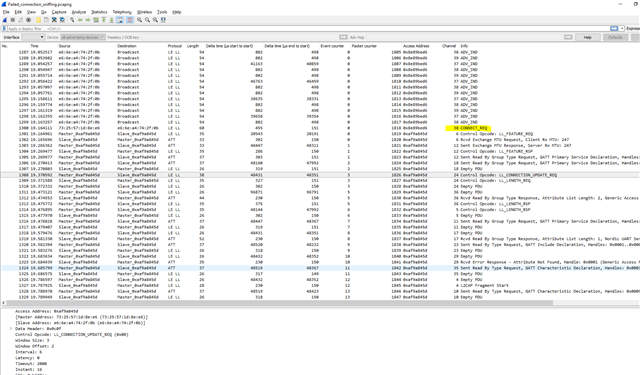
Task: Sort by the Packet counter column header
Action: pyautogui.click(x=364, y=46)
